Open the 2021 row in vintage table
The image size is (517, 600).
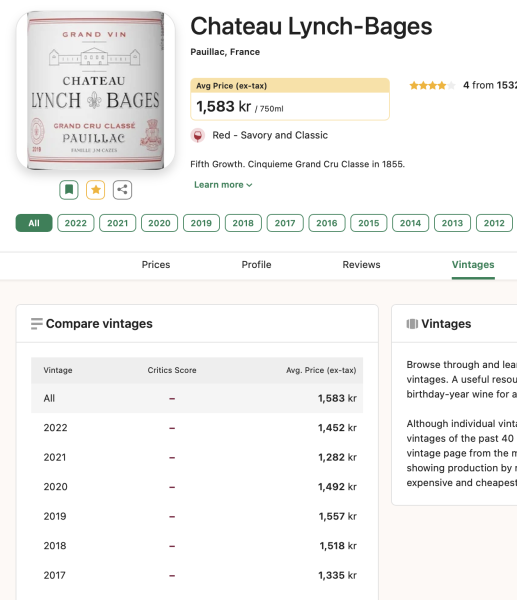click(x=197, y=457)
